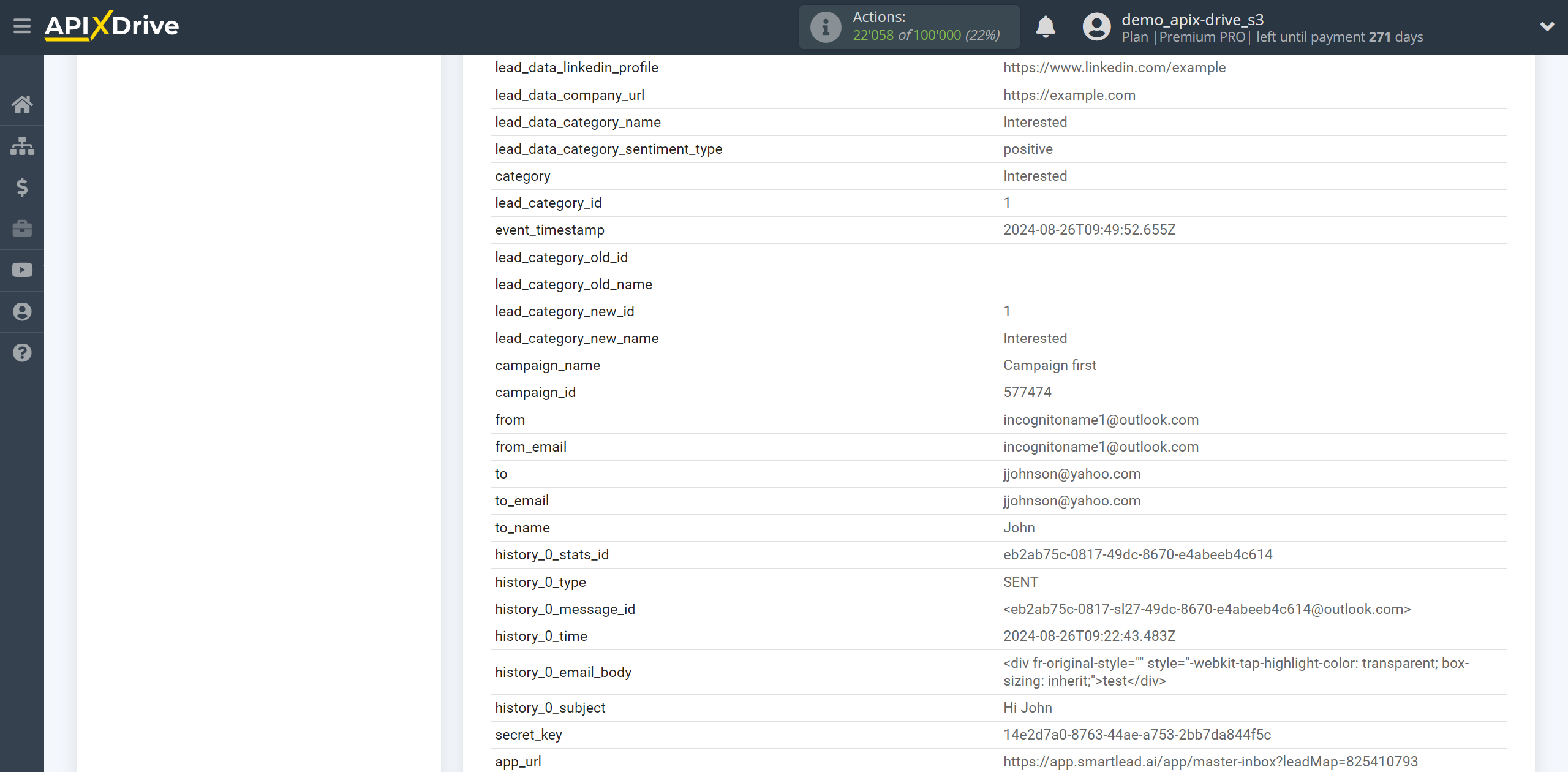The image size is (1568, 772).
Task: Select the lead_category_old_id label
Action: (561, 257)
